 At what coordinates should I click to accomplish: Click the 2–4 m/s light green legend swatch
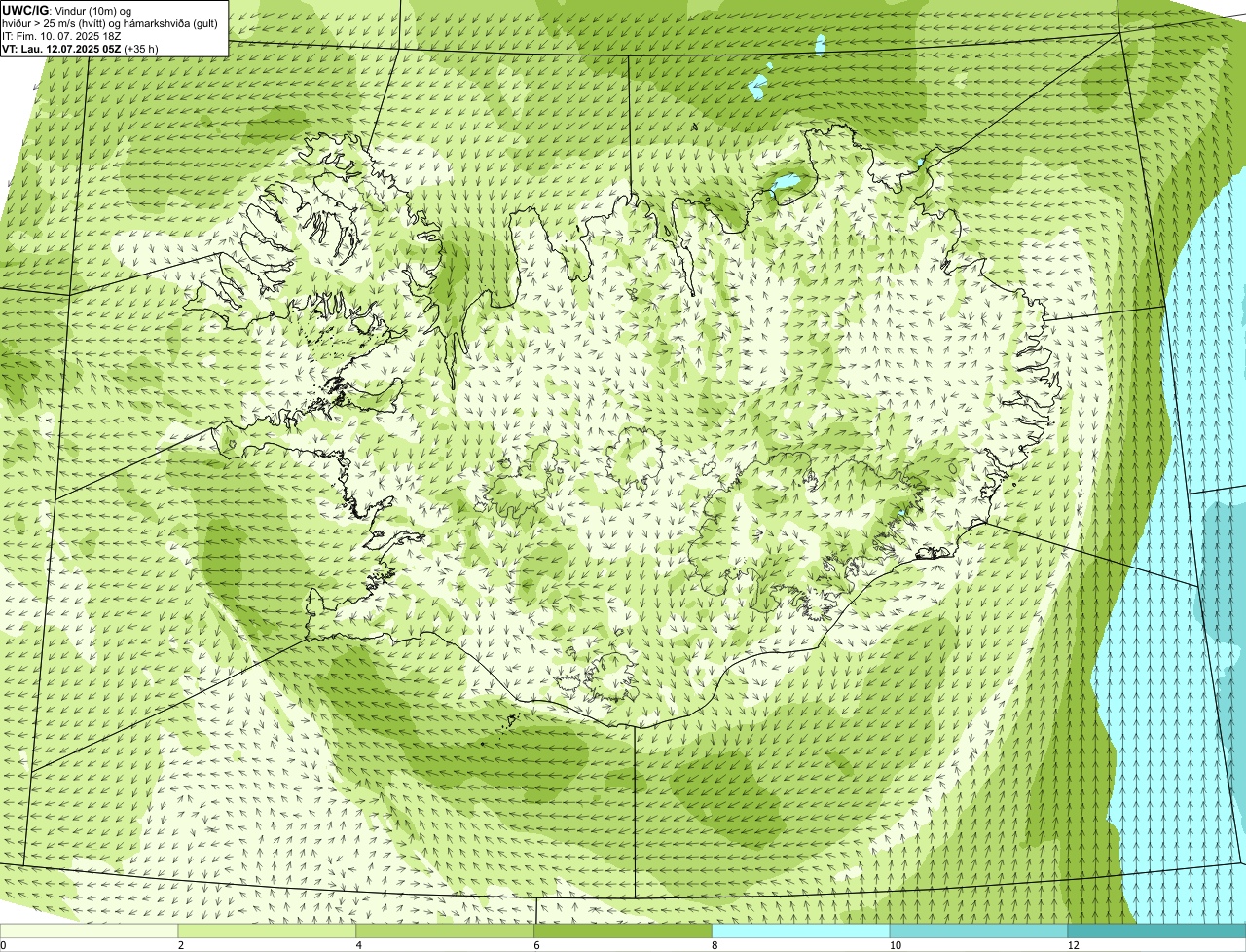click(x=268, y=932)
